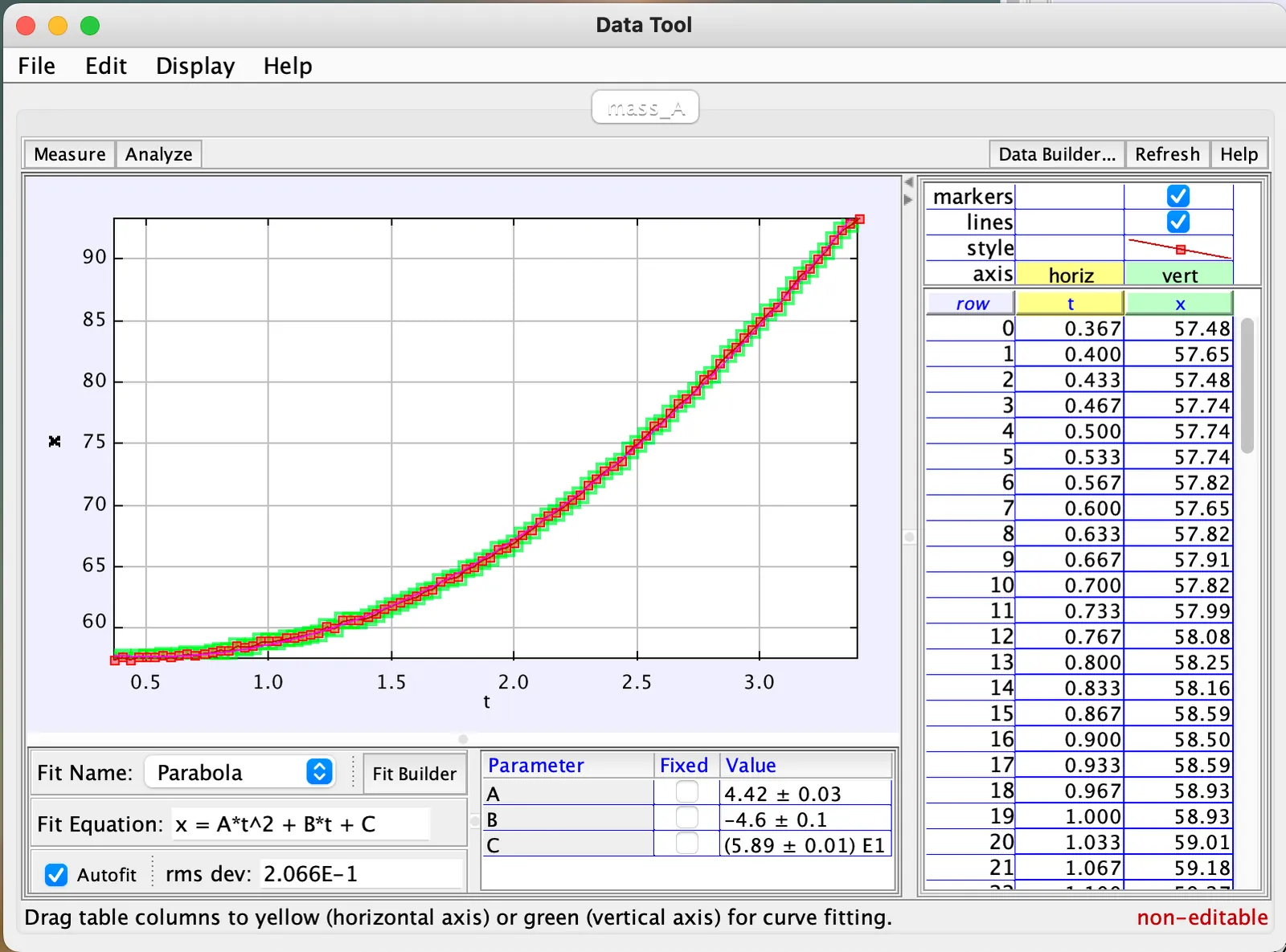Select x value 58.25 in row 13
Viewport: 1286px width, 952px height.
tap(1179, 663)
